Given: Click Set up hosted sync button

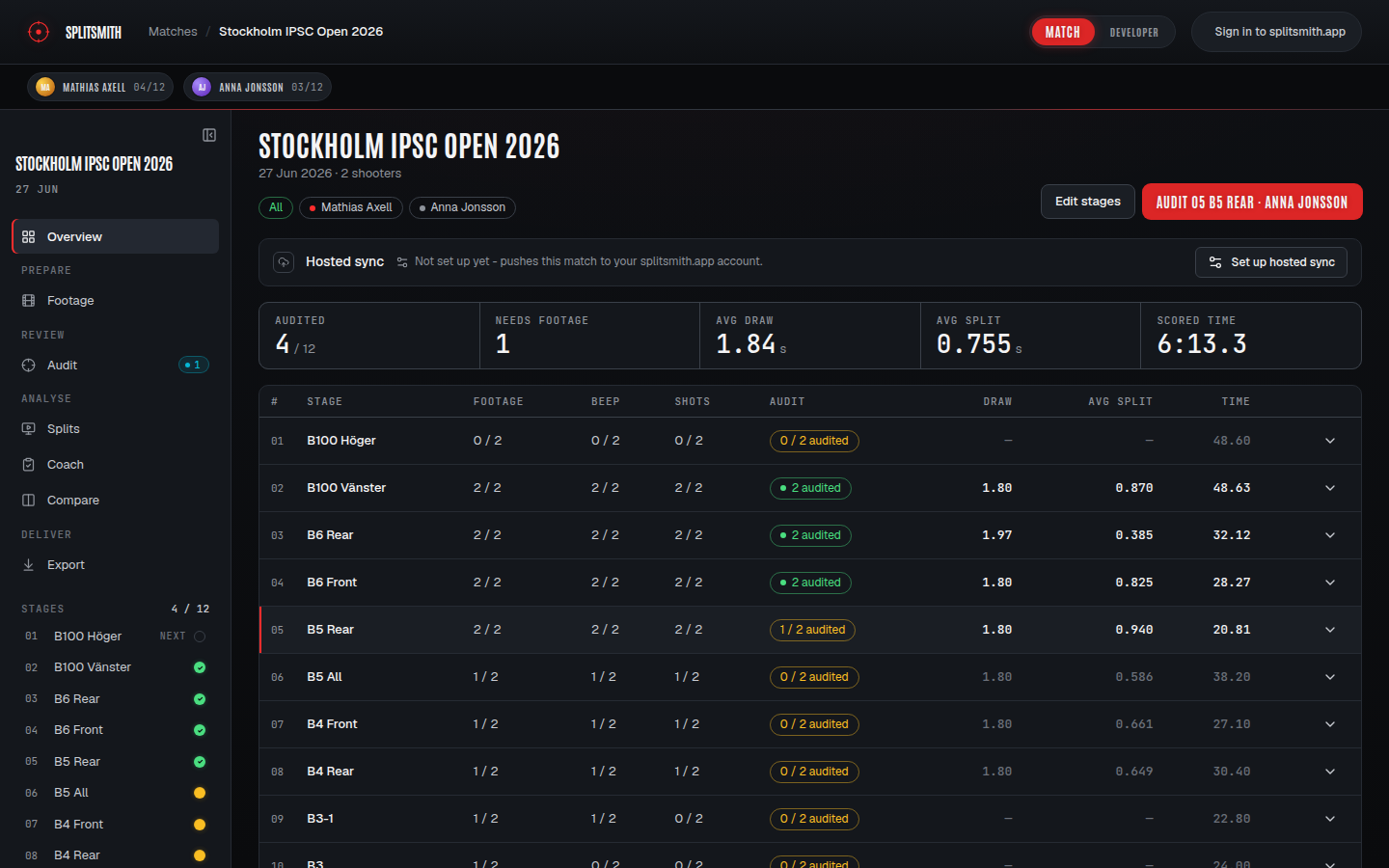Looking at the screenshot, I should (1271, 262).
